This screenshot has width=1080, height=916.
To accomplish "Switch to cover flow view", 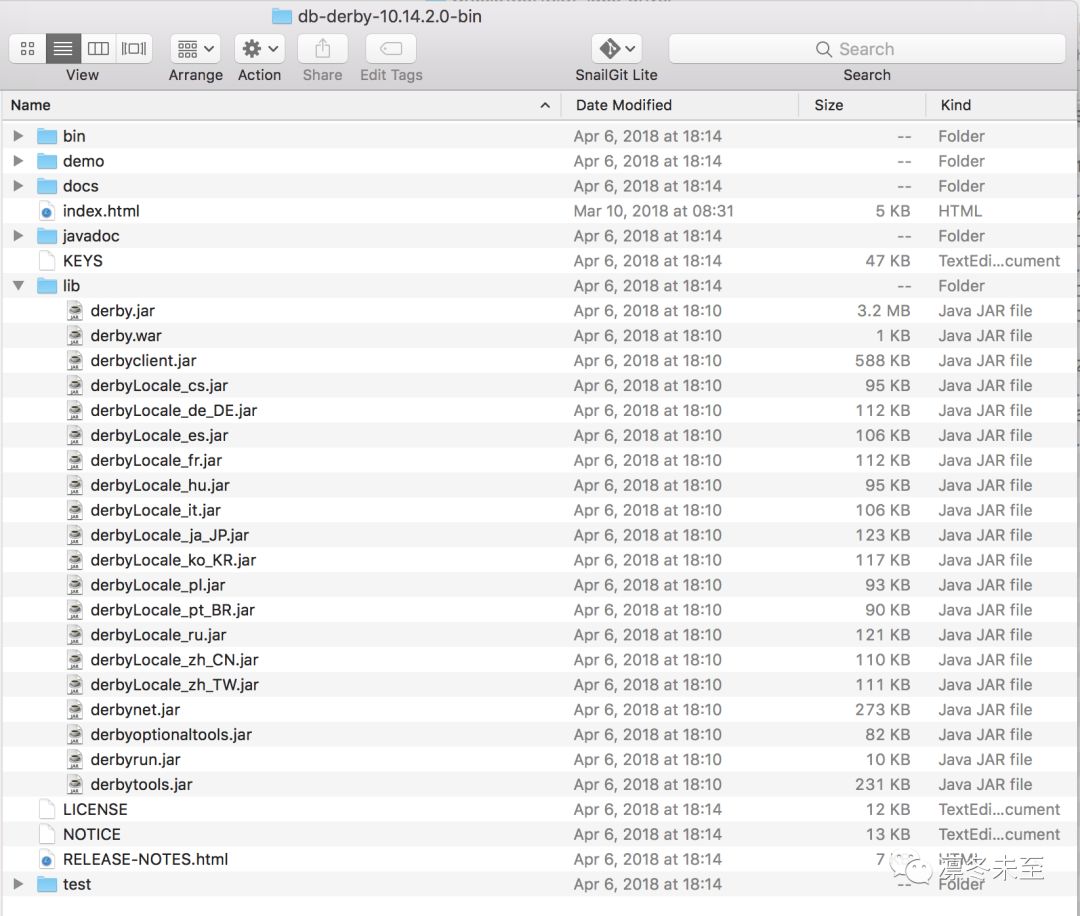I will [134, 49].
